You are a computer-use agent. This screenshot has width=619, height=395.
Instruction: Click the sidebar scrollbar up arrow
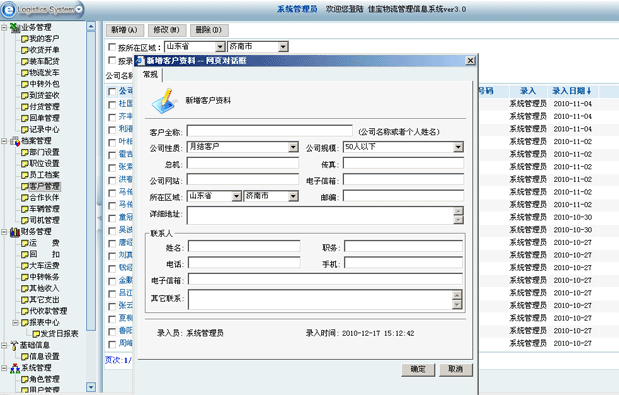coord(91,26)
